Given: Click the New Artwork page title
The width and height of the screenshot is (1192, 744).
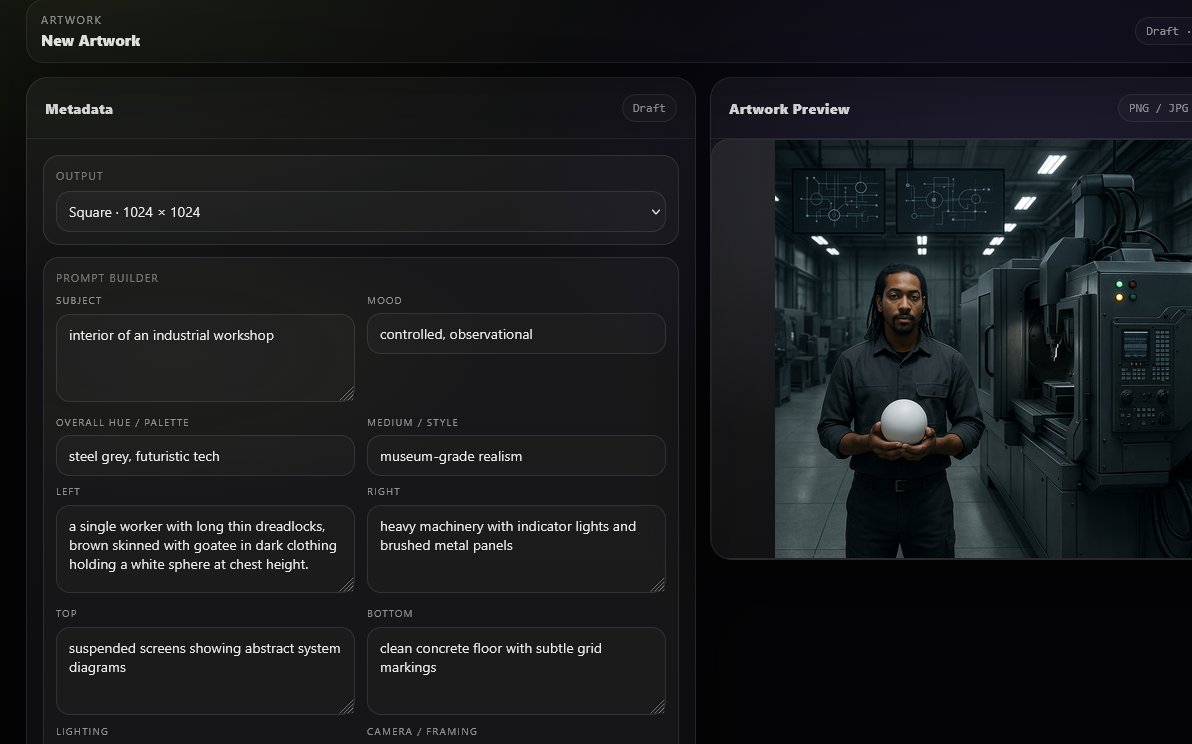Looking at the screenshot, I should point(90,41).
